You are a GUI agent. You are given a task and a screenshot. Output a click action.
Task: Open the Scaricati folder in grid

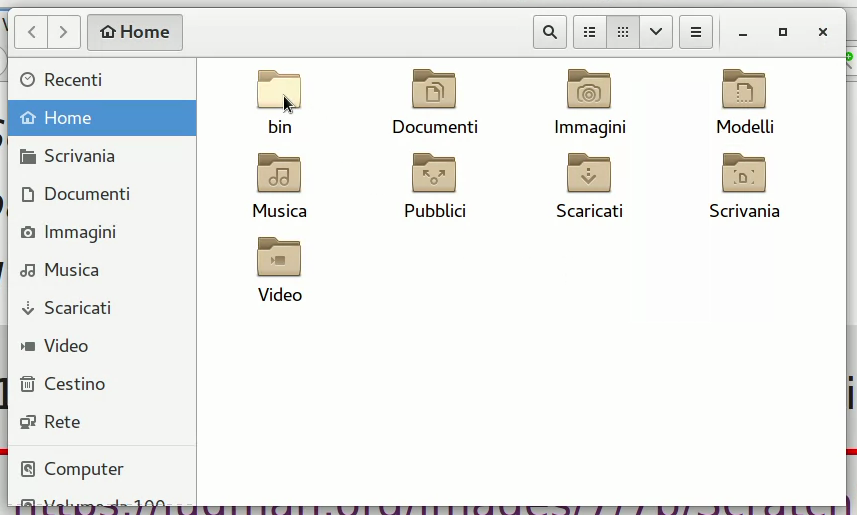click(x=589, y=175)
